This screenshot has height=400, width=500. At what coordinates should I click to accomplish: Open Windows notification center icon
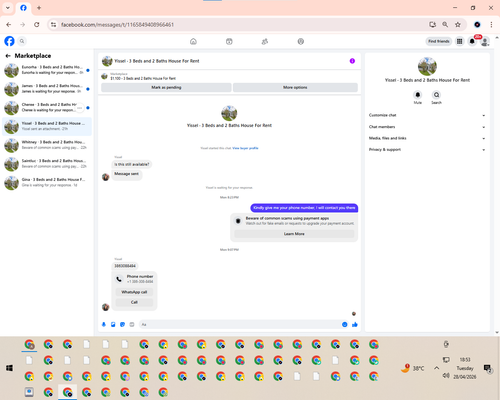click(488, 368)
